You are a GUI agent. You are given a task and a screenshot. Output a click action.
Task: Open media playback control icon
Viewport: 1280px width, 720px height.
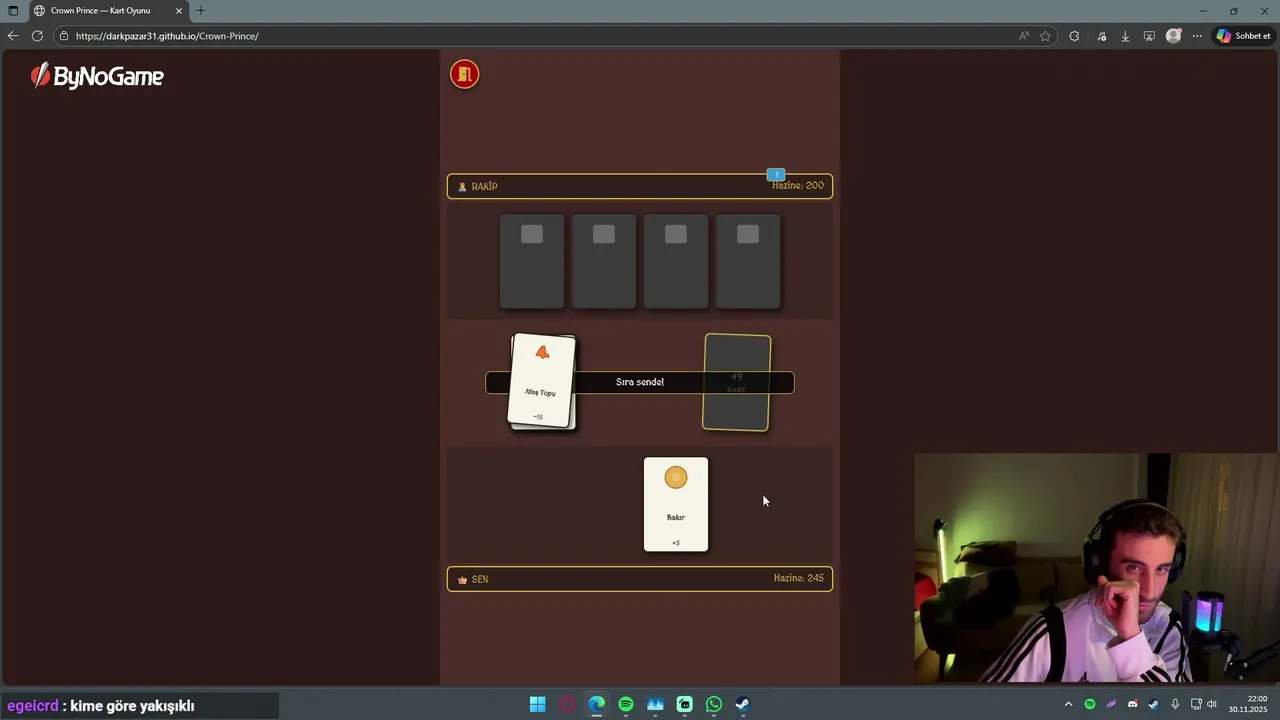[1102, 36]
